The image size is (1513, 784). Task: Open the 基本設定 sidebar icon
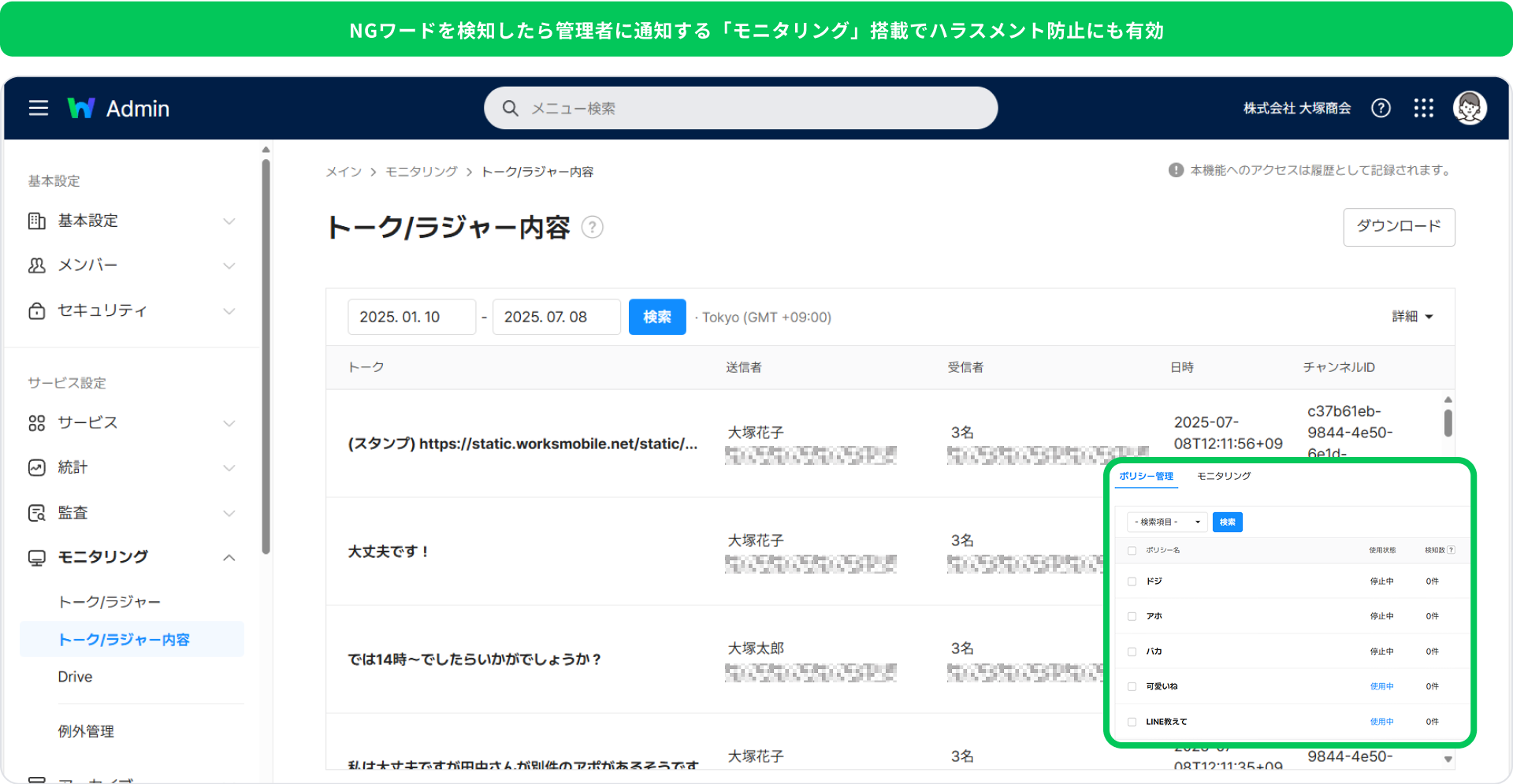coord(36,221)
